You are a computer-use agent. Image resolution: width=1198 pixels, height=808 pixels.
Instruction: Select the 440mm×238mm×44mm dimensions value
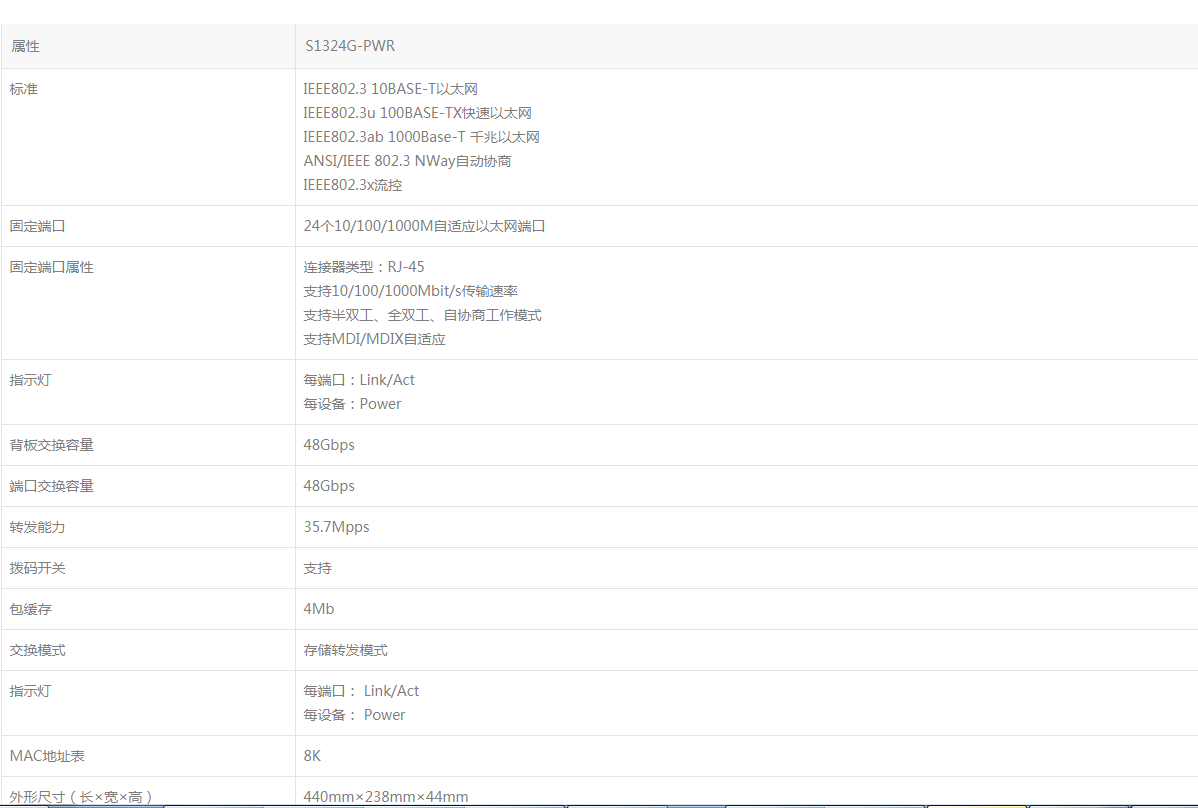[386, 797]
